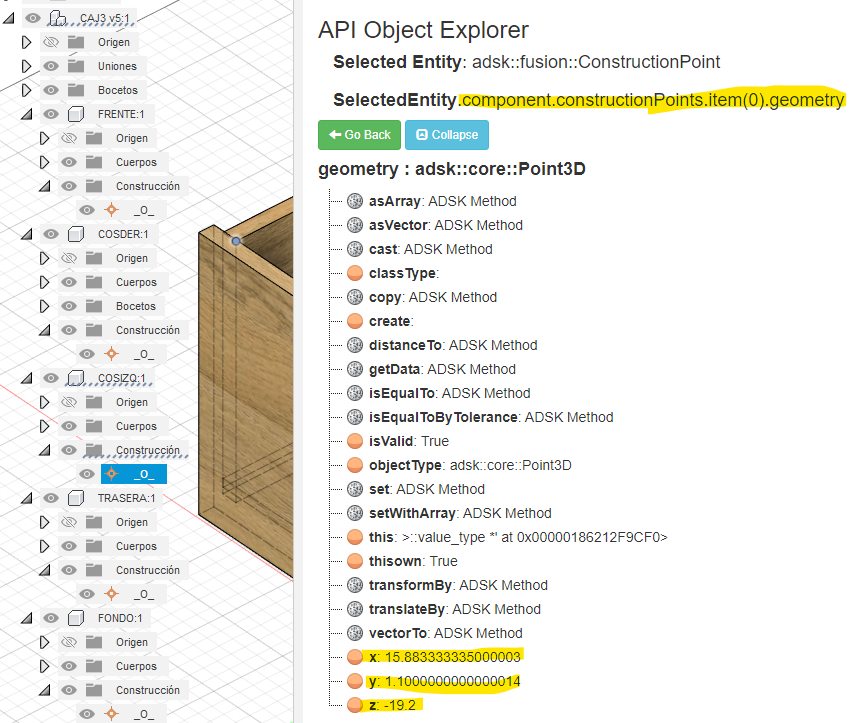Click the folder icon of Cuerpos under COSDER:1
The width and height of the screenshot is (859, 723).
[93, 281]
